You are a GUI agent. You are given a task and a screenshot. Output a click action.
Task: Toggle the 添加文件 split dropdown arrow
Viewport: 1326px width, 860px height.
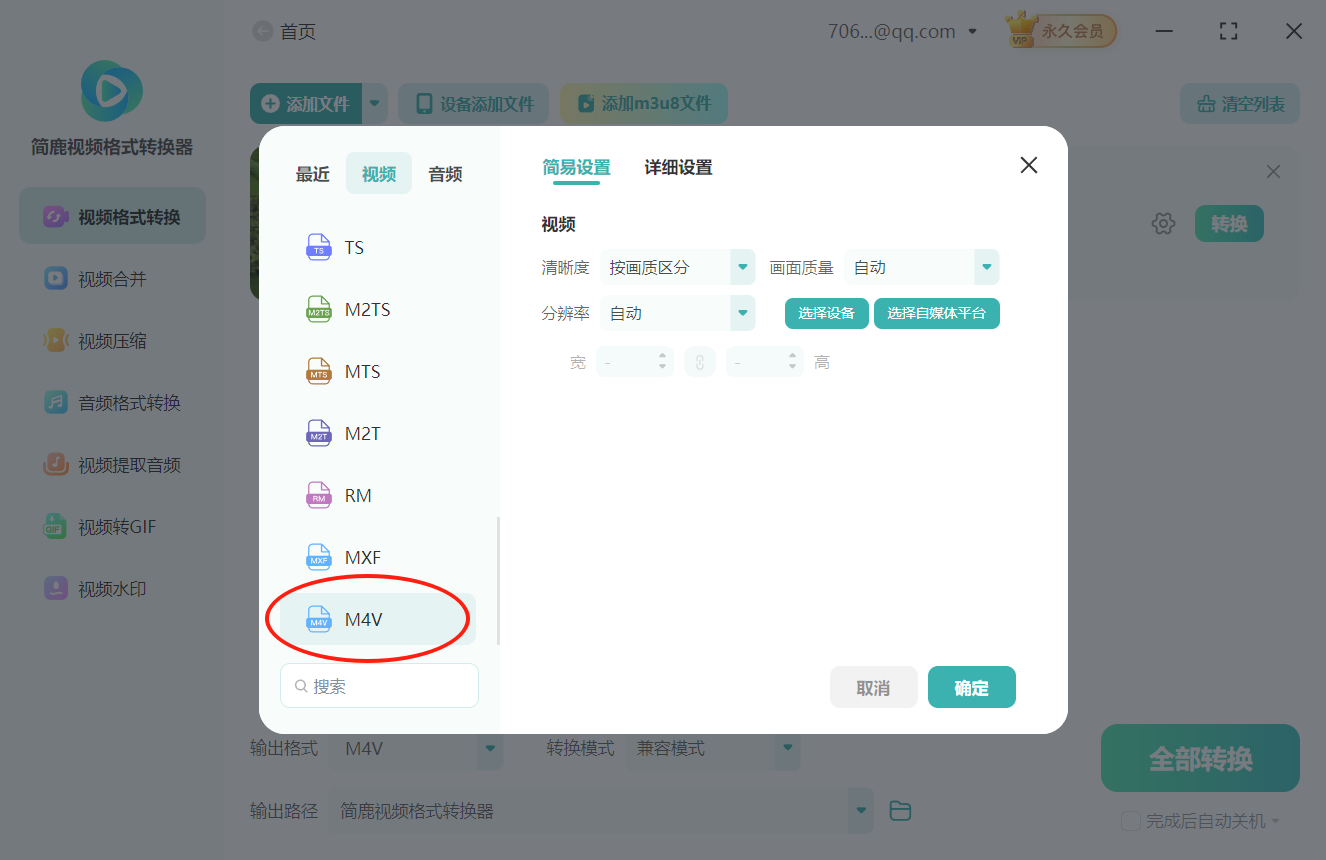[x=375, y=103]
